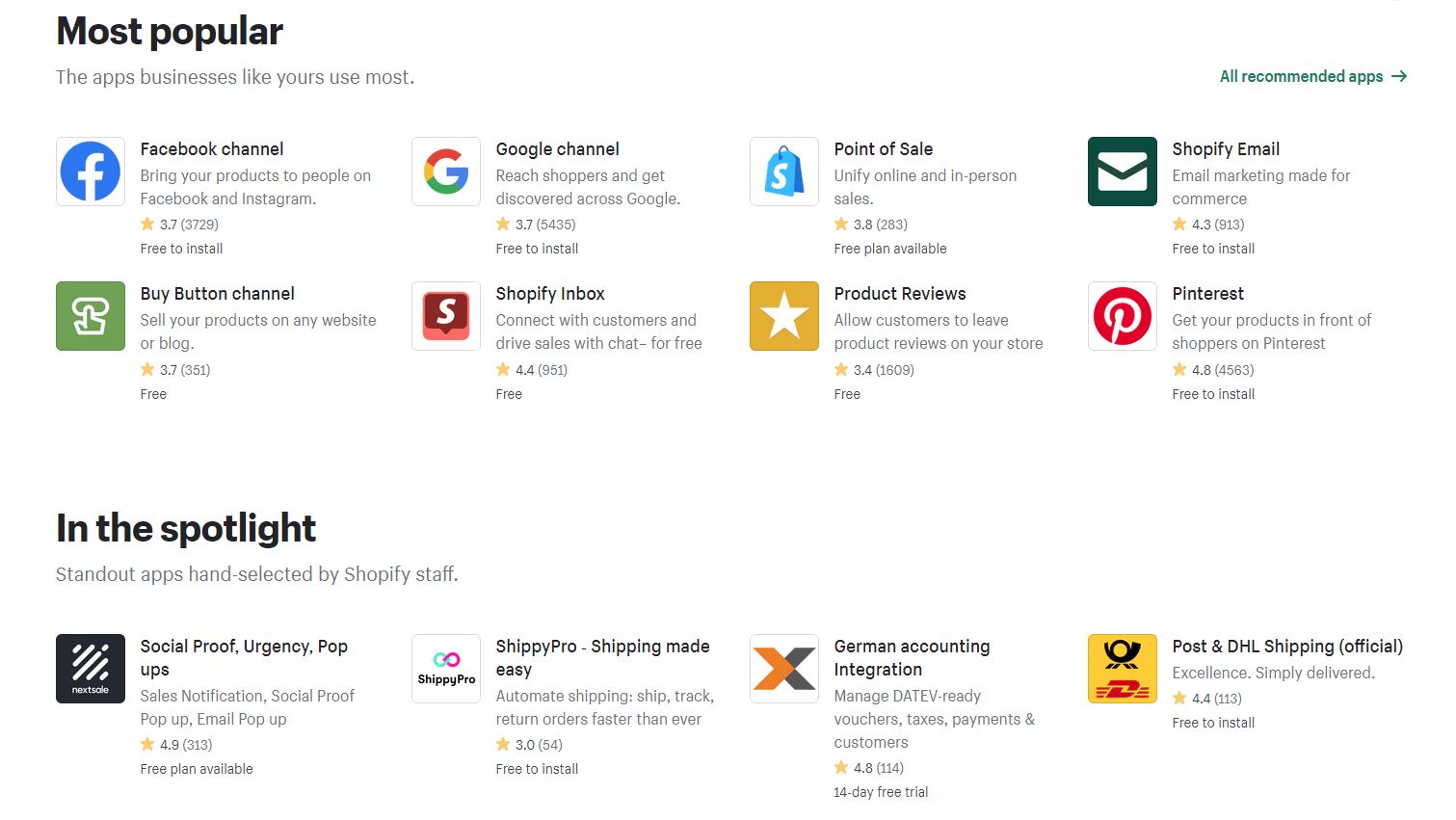
Task: Click the Shopify Email app title
Action: click(1225, 148)
